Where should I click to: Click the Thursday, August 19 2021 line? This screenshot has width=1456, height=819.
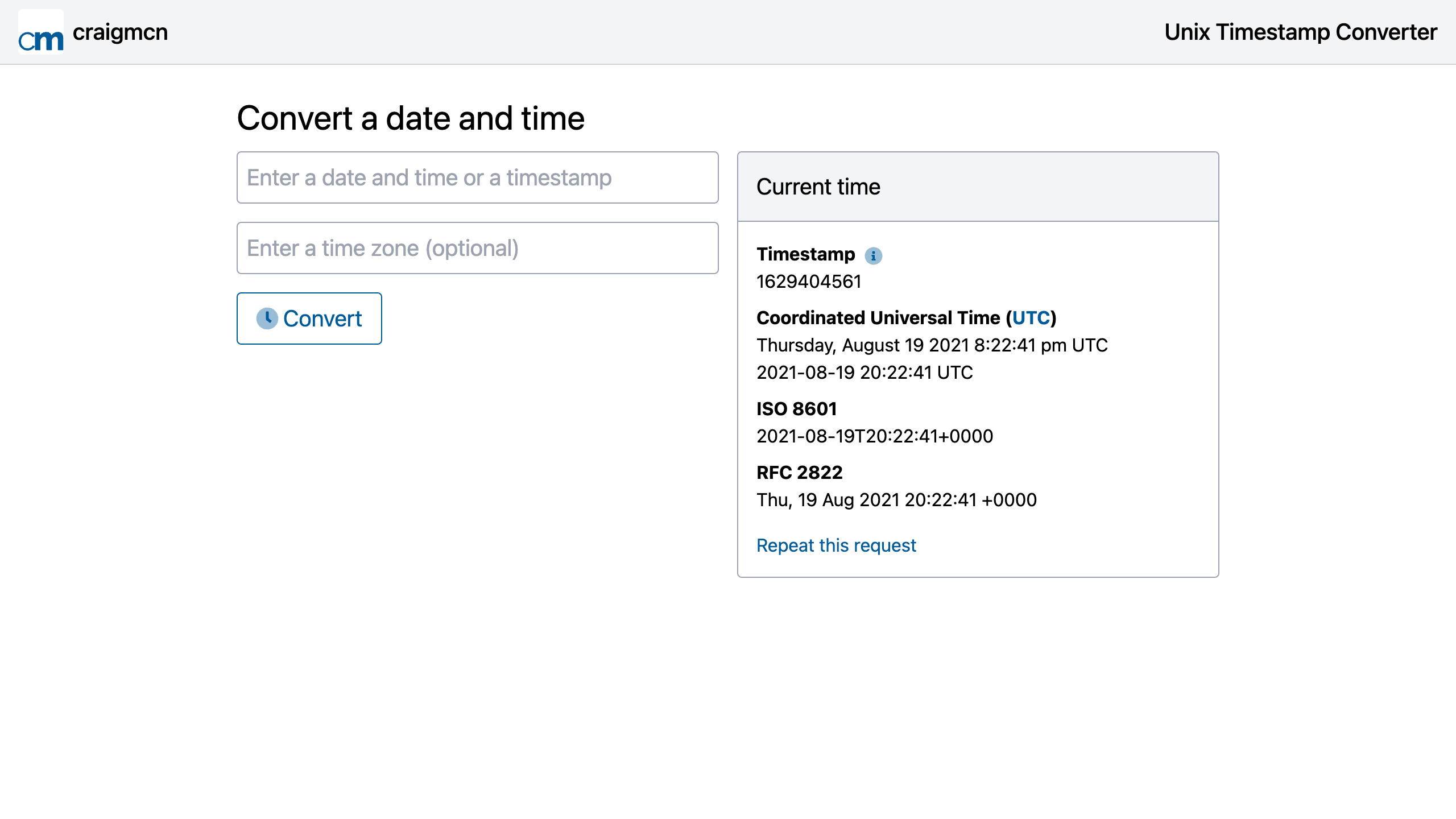[932, 345]
